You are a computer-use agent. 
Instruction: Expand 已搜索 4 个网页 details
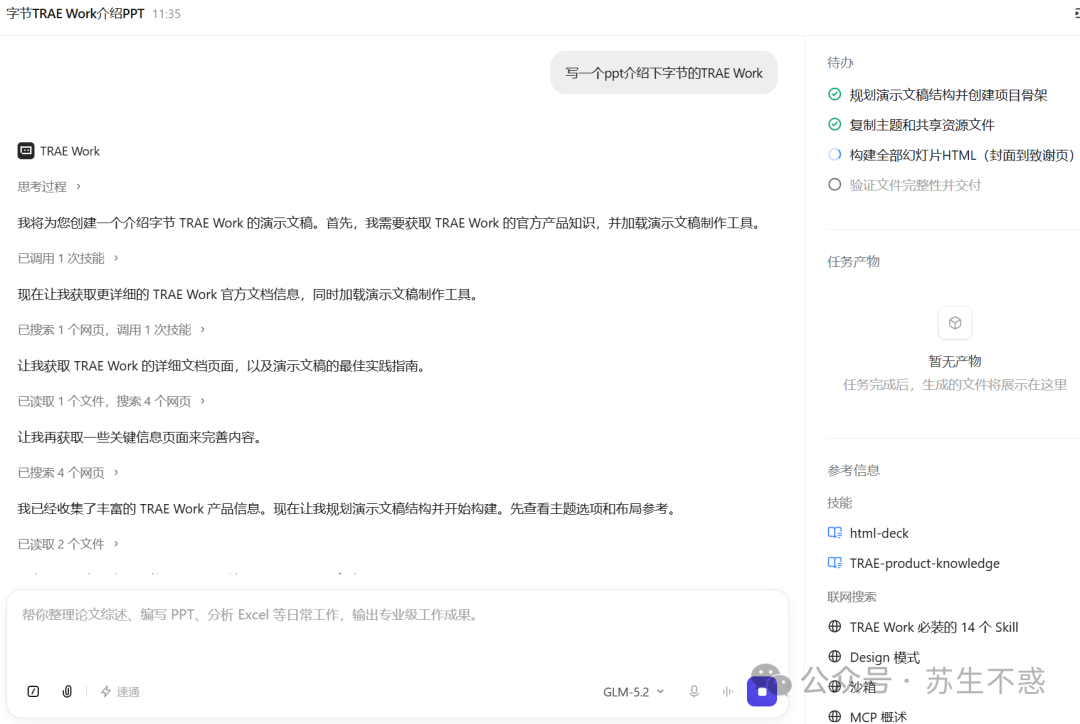pyautogui.click(x=68, y=473)
